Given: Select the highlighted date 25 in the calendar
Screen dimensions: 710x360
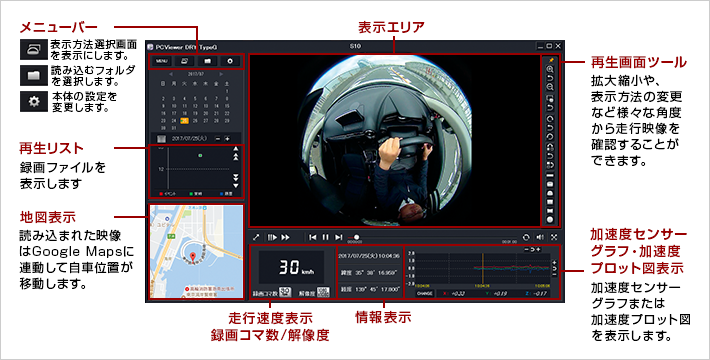Looking at the screenshot, I should click(184, 121).
